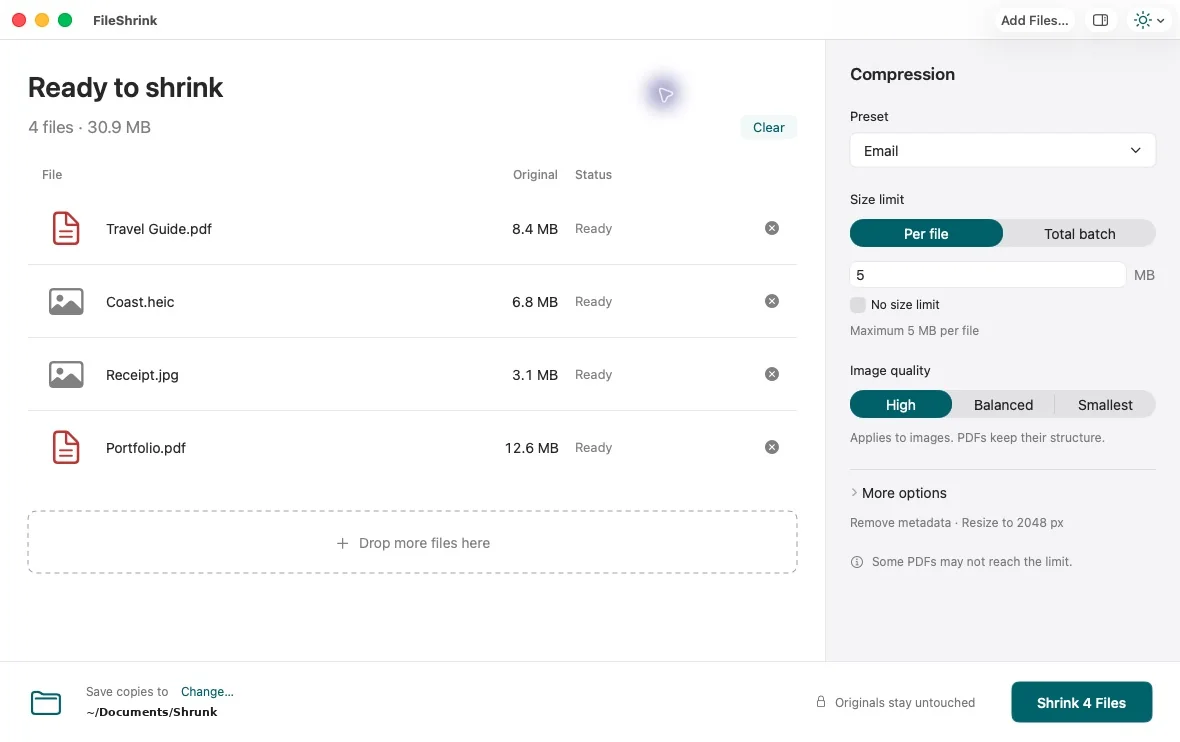The width and height of the screenshot is (1180, 742).
Task: Click the 8.4 MB size value
Action: [x=535, y=229]
